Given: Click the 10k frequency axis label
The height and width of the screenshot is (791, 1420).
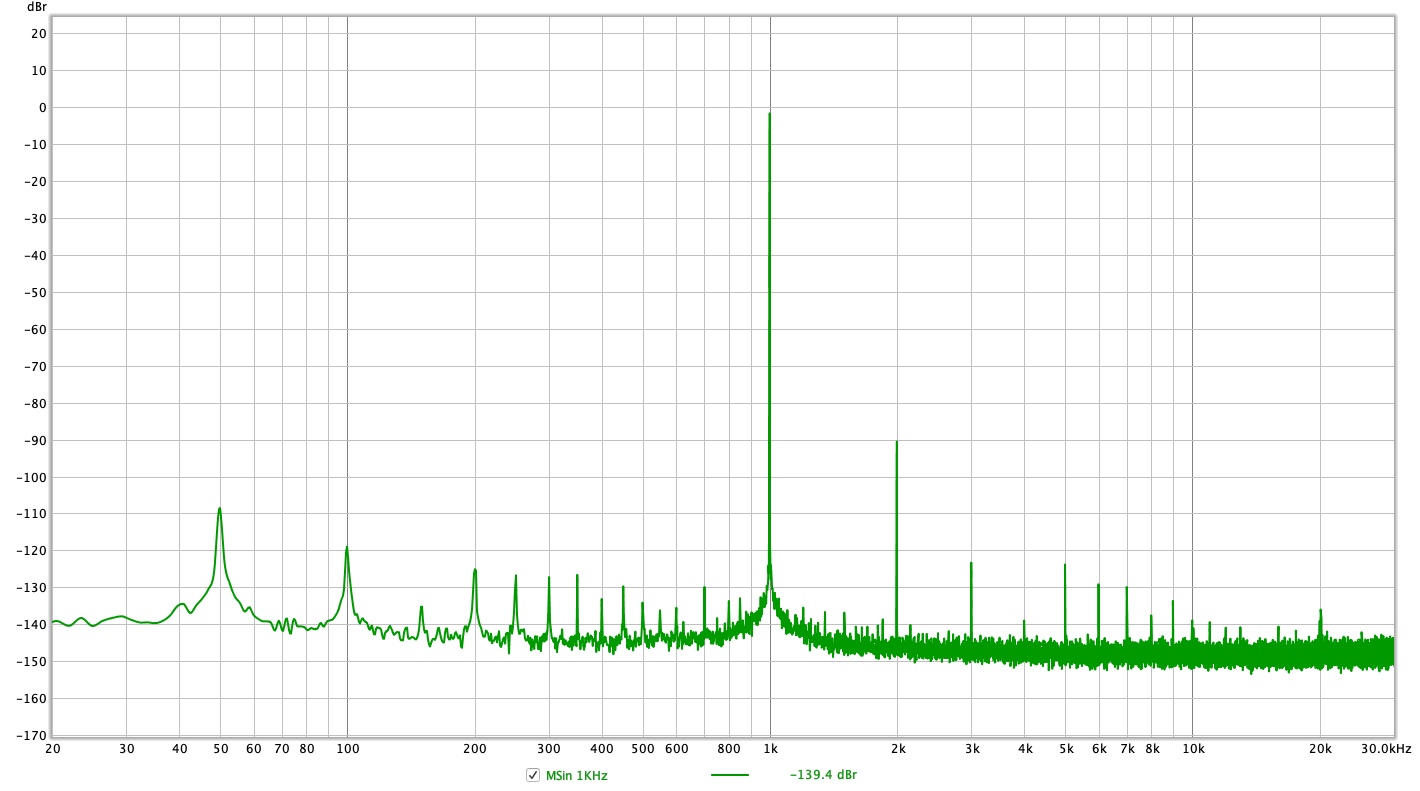Looking at the screenshot, I should [x=1192, y=748].
